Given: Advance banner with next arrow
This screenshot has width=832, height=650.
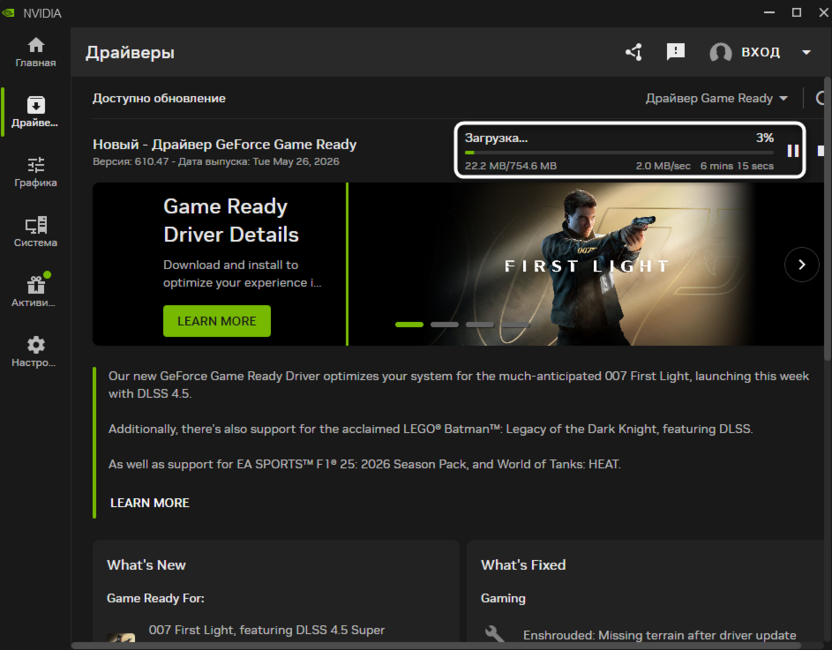Looking at the screenshot, I should [801, 264].
